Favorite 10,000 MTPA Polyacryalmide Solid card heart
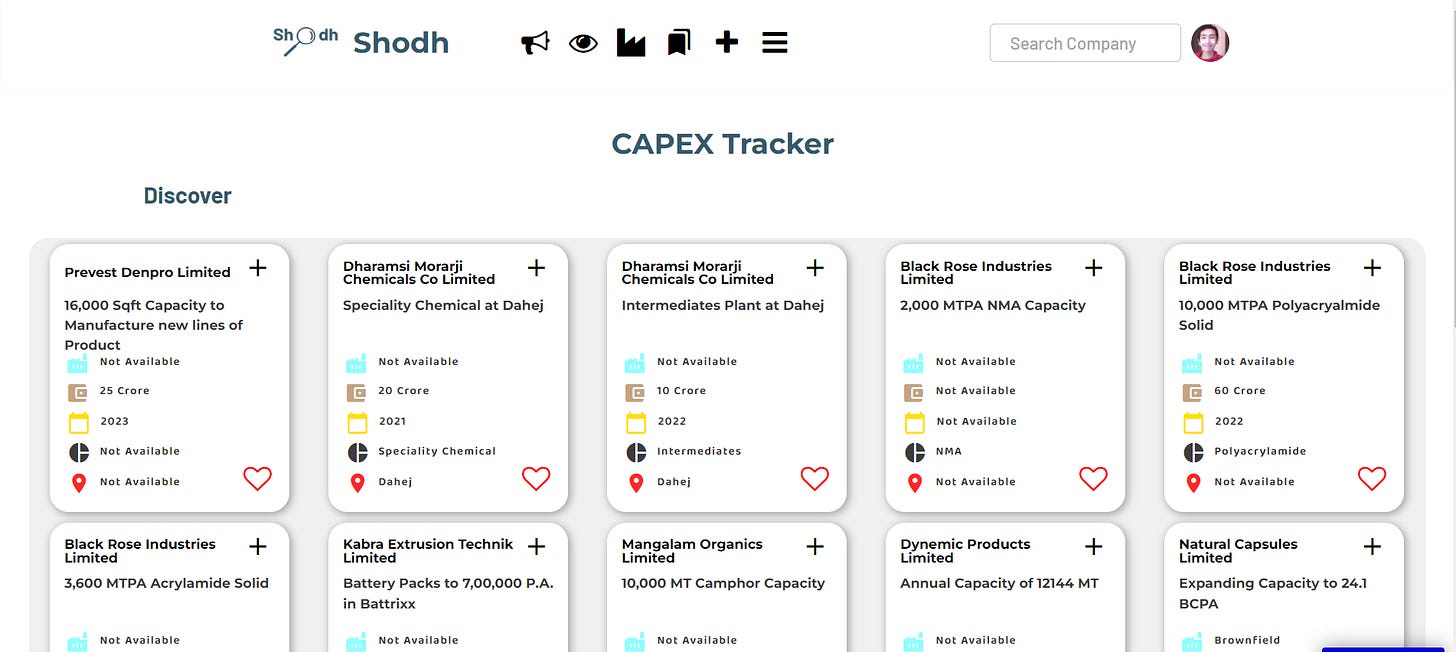Viewport: 1456px width, 652px height. pos(1373,479)
